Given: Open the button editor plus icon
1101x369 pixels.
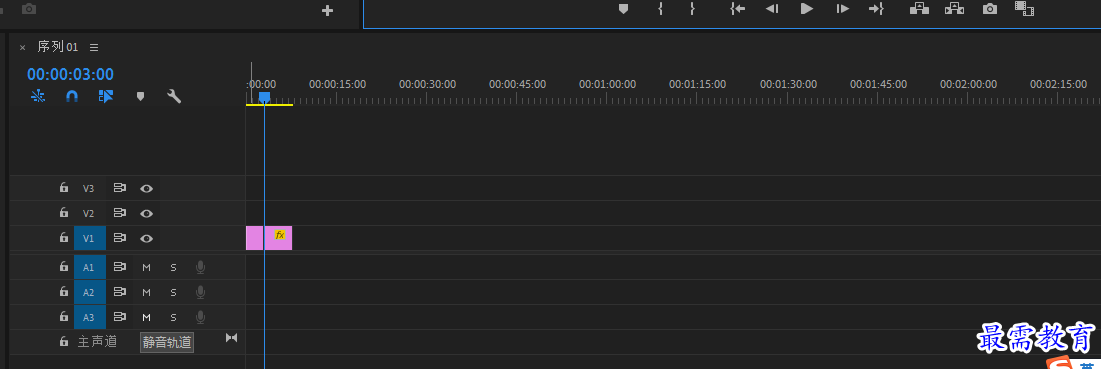Looking at the screenshot, I should point(327,11).
